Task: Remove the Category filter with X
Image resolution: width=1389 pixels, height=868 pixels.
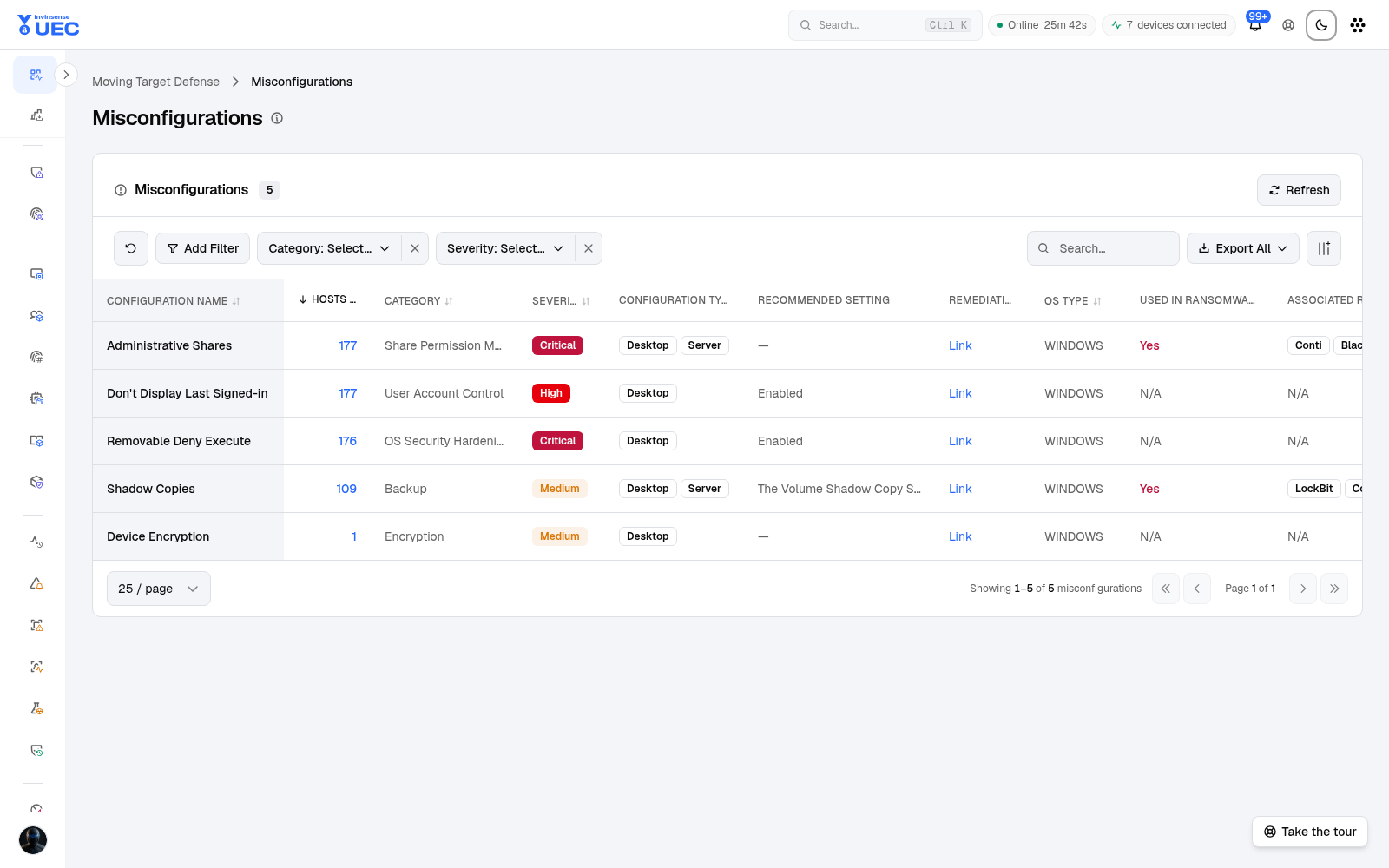Action: (x=415, y=248)
